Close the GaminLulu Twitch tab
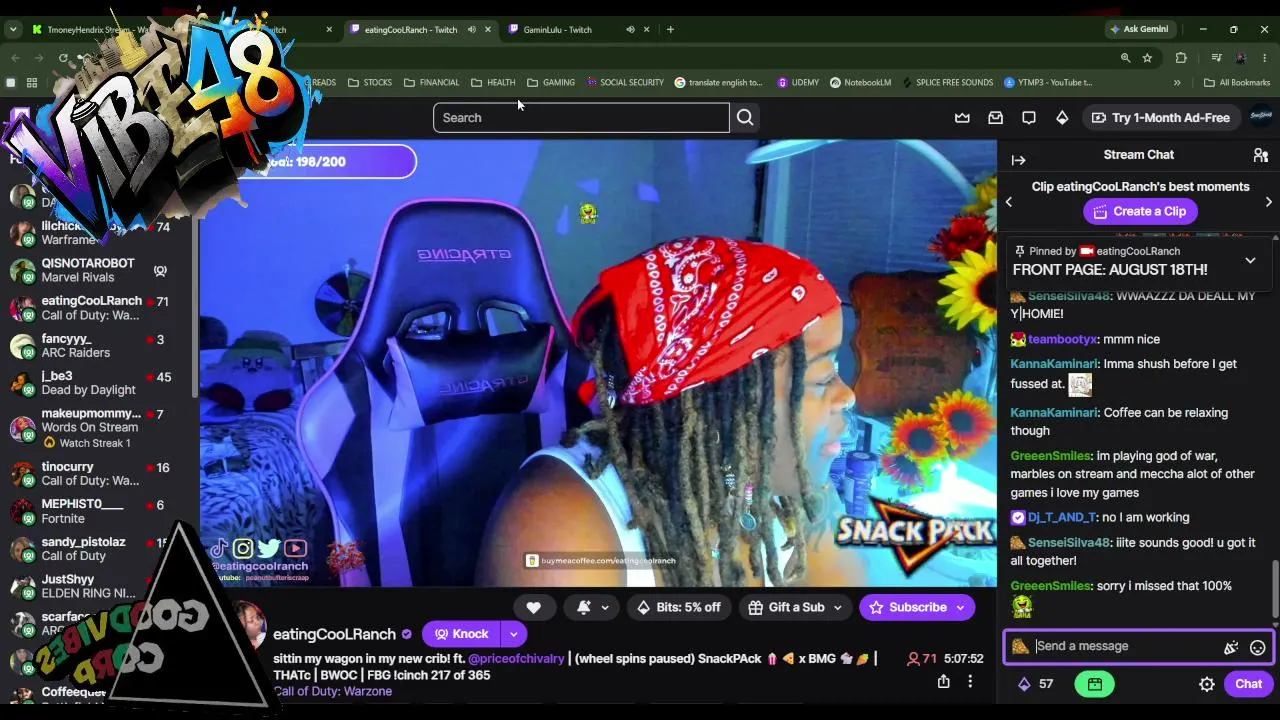Screen dimensions: 1280x720 click(x=646, y=29)
